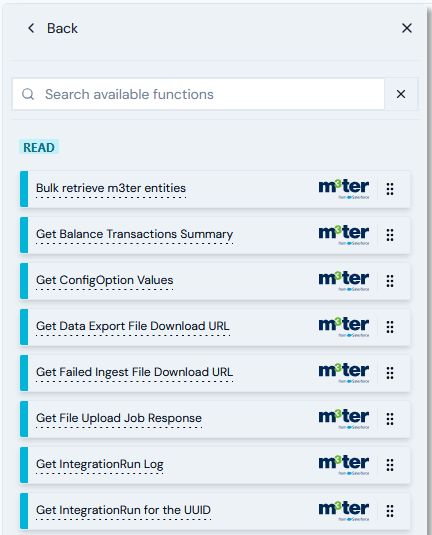
Task: Click the drag handle for Bulk retrieve m3ter entities
Action: coord(390,189)
